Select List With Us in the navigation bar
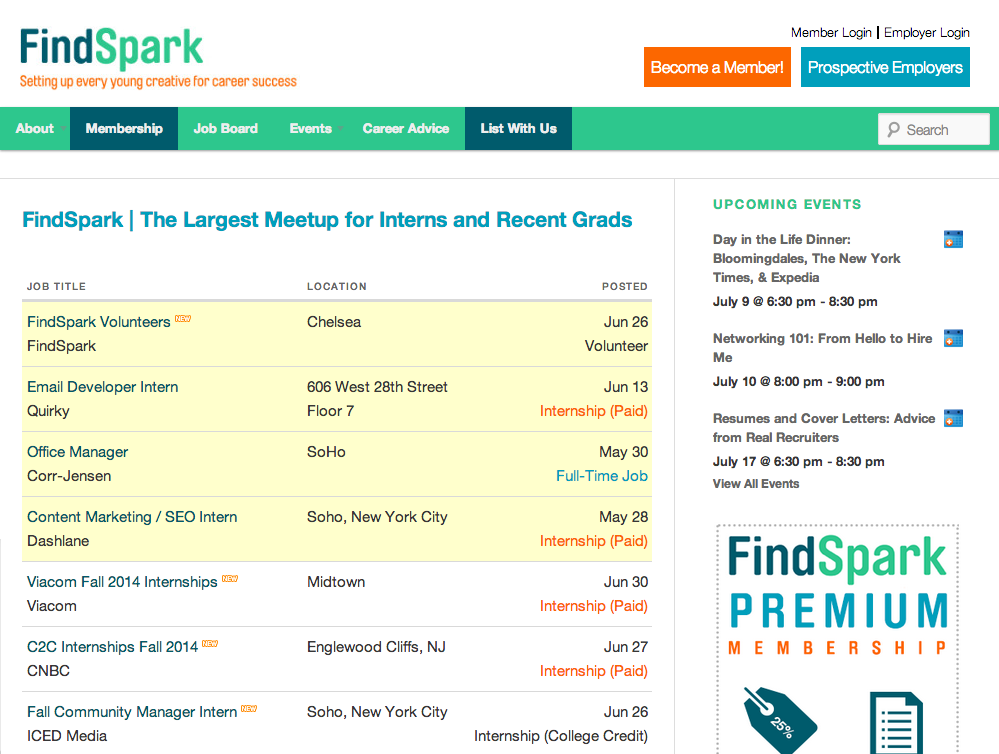999x754 pixels. point(518,128)
